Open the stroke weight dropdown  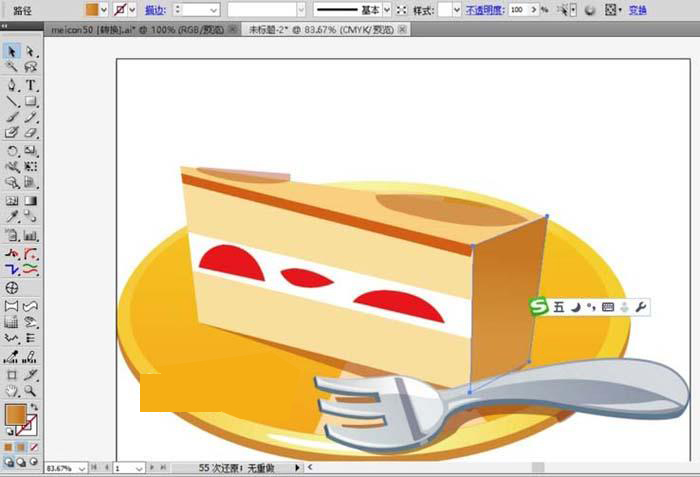point(214,10)
